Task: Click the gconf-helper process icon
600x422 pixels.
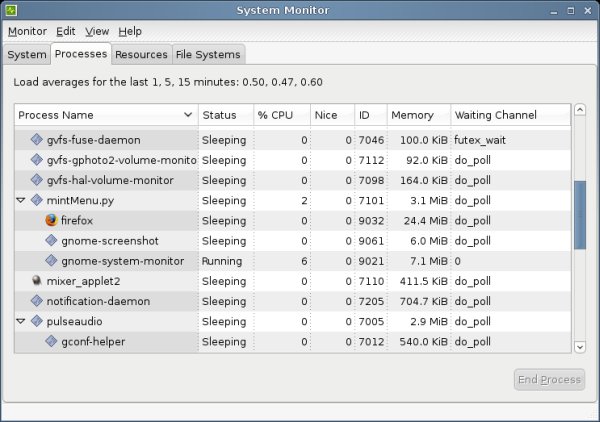Action: (51, 342)
